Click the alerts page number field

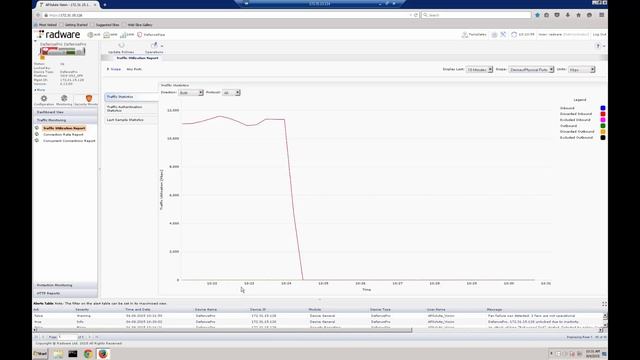[67, 337]
